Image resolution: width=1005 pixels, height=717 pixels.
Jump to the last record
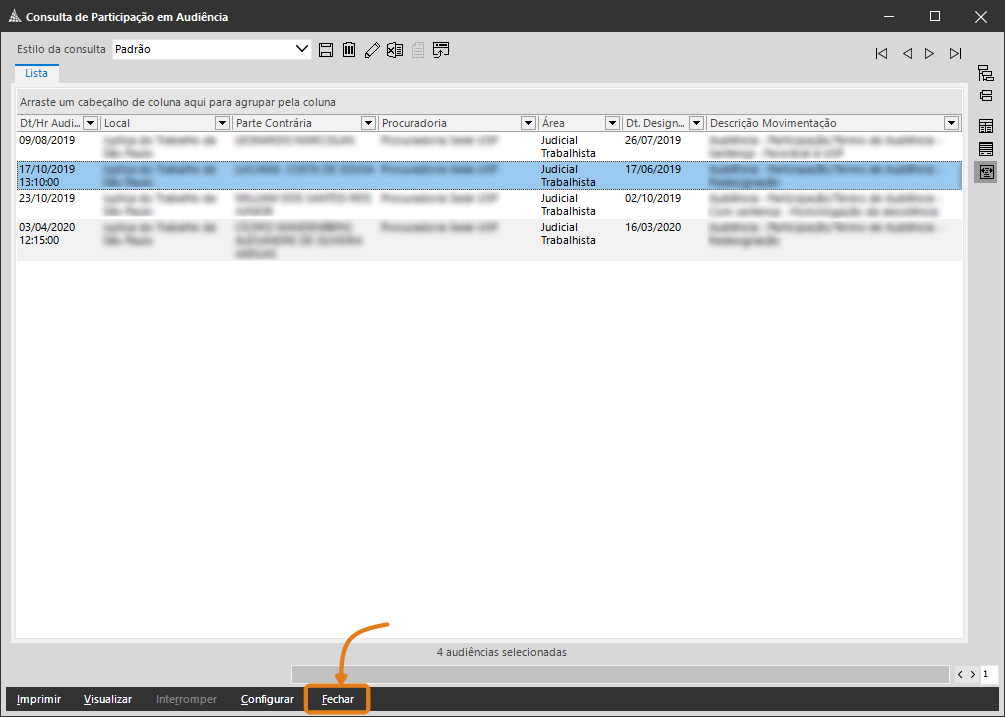click(x=955, y=54)
